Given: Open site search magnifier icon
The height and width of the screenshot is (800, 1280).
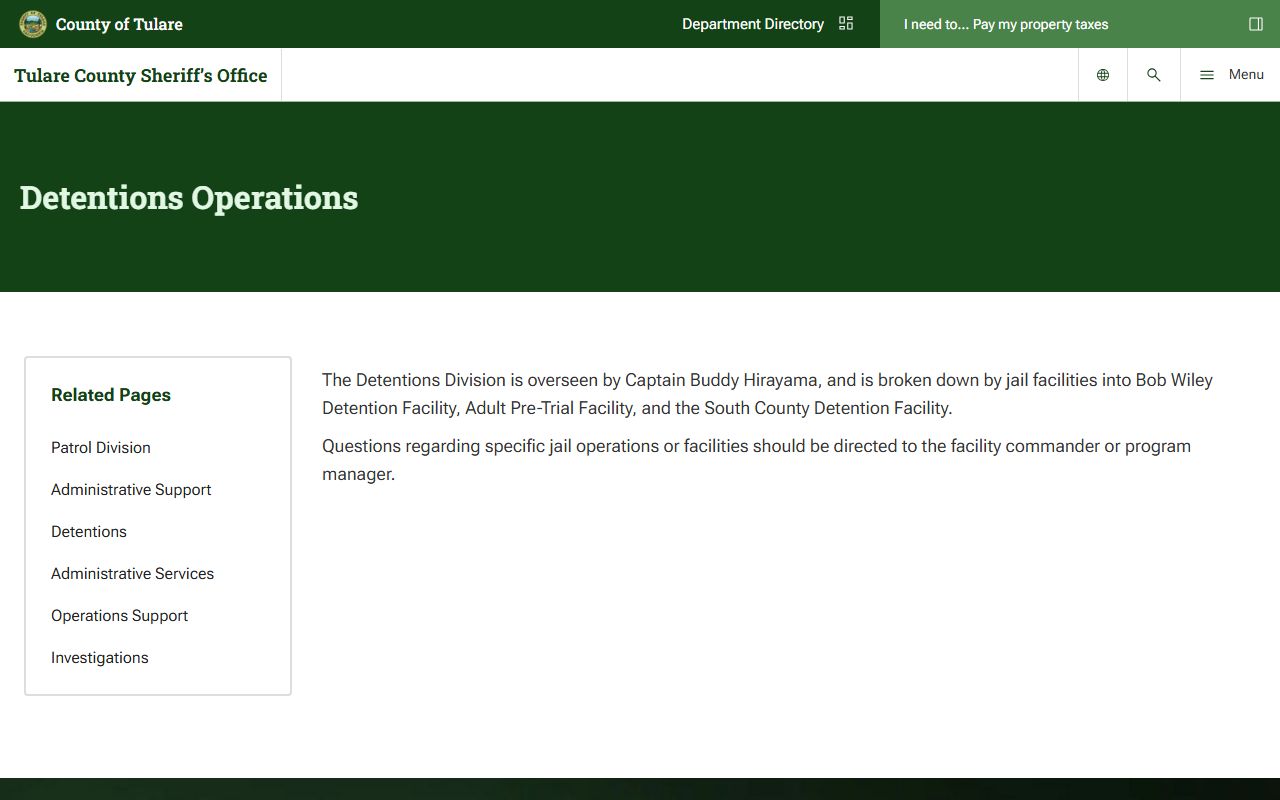Looking at the screenshot, I should tap(1154, 75).
